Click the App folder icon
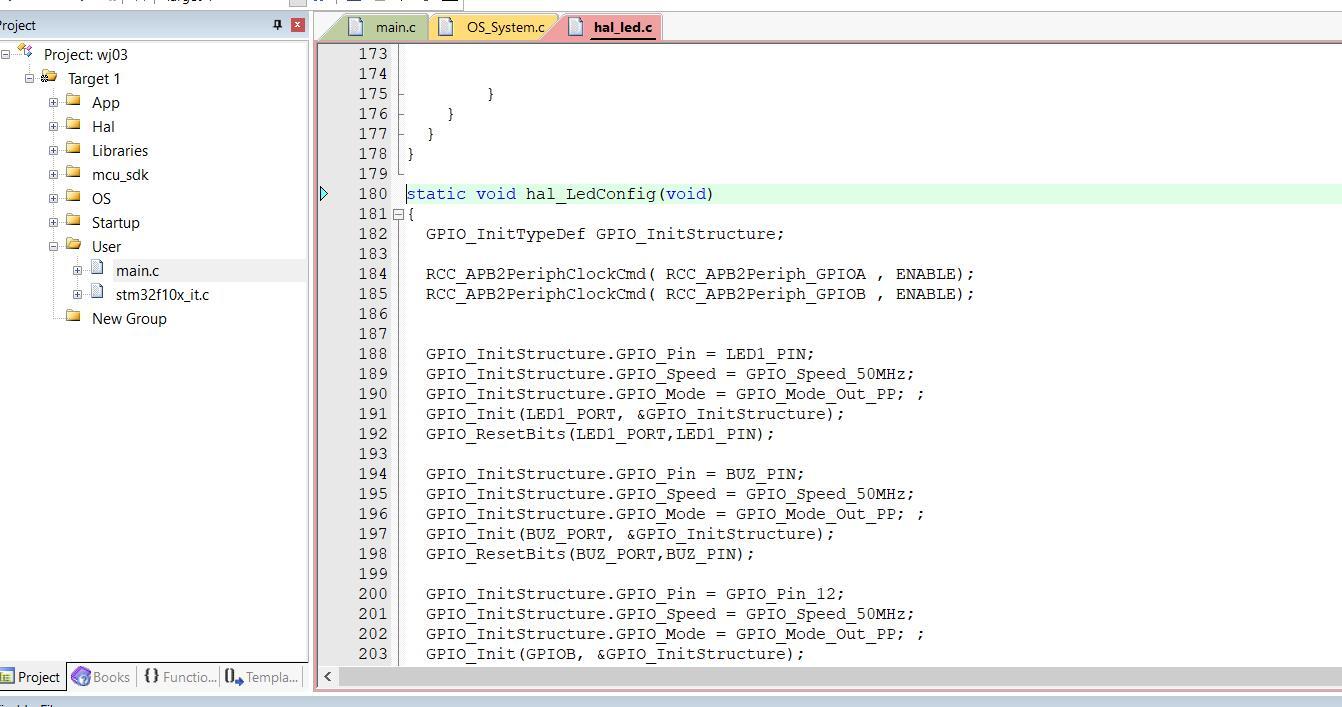Screen dimensions: 1342x707 [73, 101]
